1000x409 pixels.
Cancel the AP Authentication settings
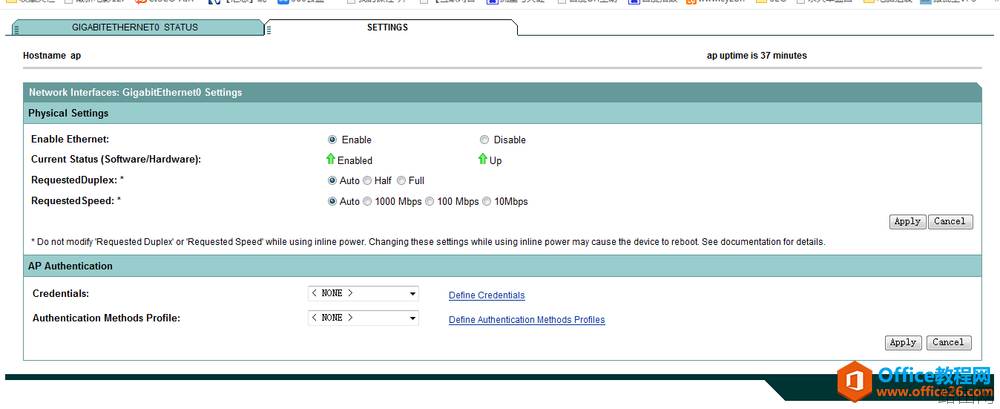[x=948, y=343]
